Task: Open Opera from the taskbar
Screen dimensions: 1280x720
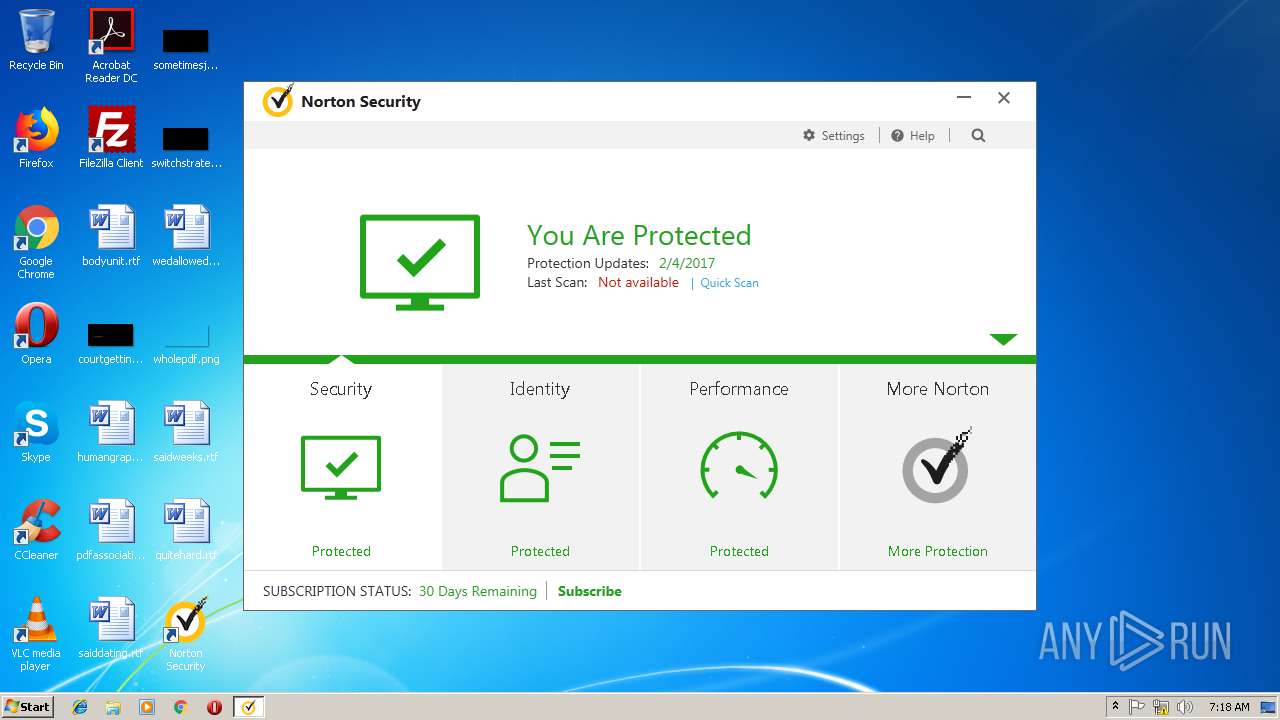Action: (214, 707)
